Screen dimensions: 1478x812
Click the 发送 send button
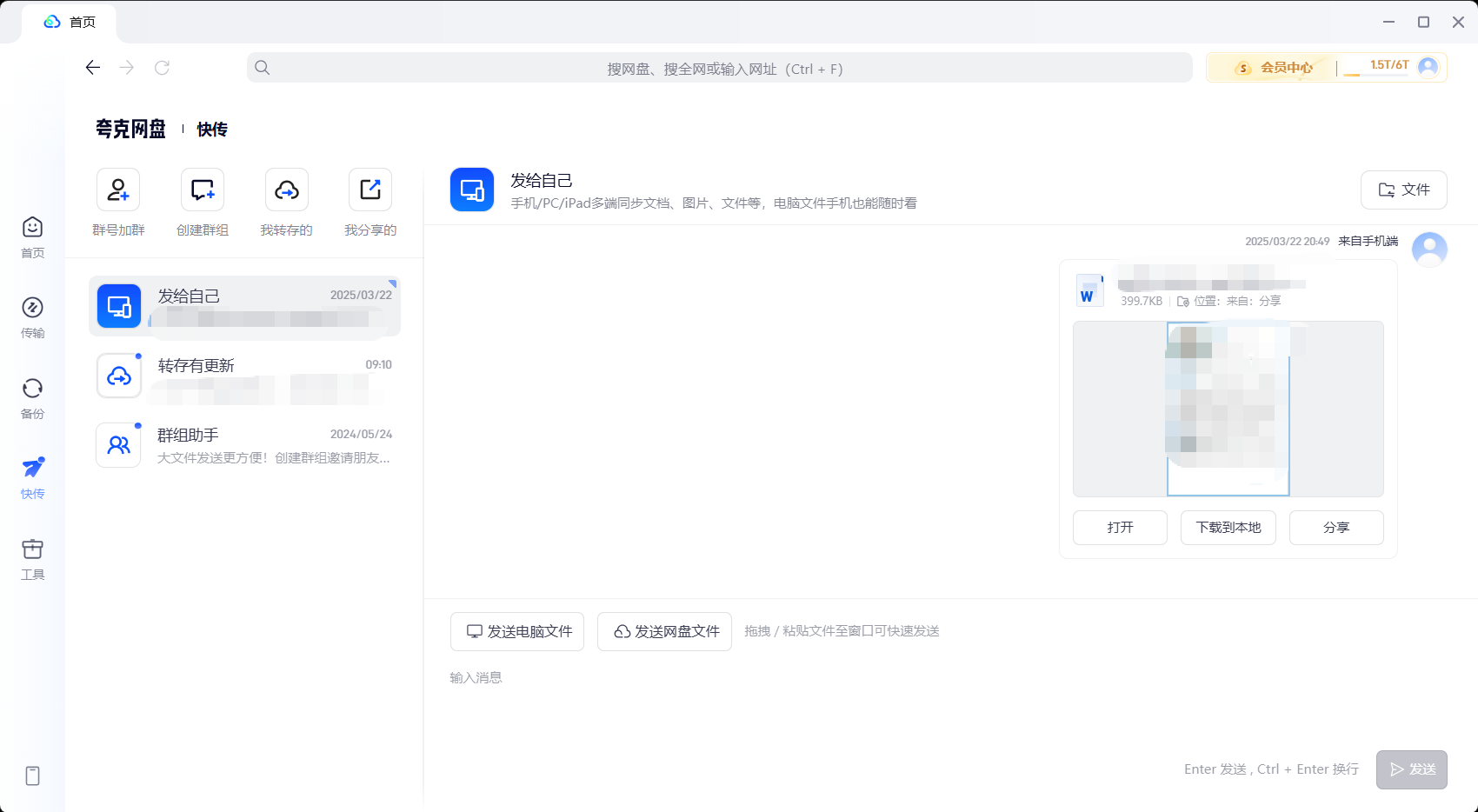tap(1412, 769)
